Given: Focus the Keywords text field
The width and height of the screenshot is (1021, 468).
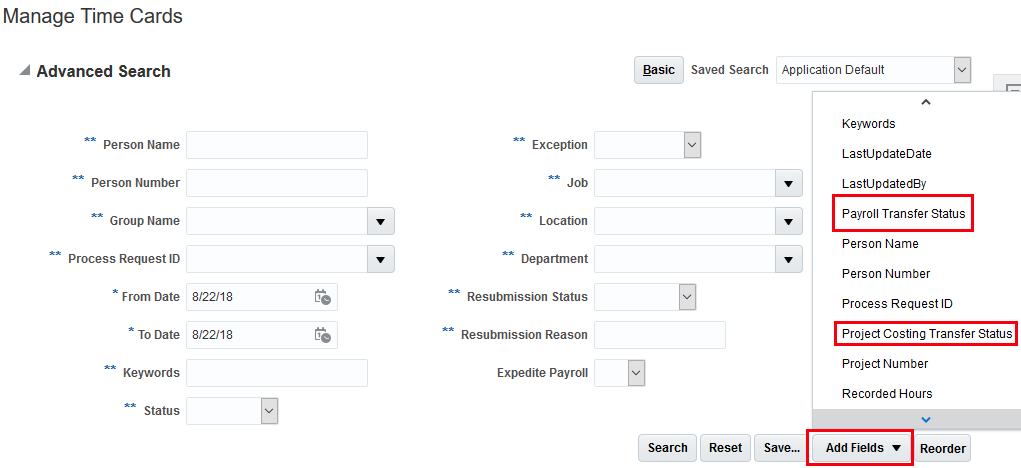Looking at the screenshot, I should (x=277, y=373).
